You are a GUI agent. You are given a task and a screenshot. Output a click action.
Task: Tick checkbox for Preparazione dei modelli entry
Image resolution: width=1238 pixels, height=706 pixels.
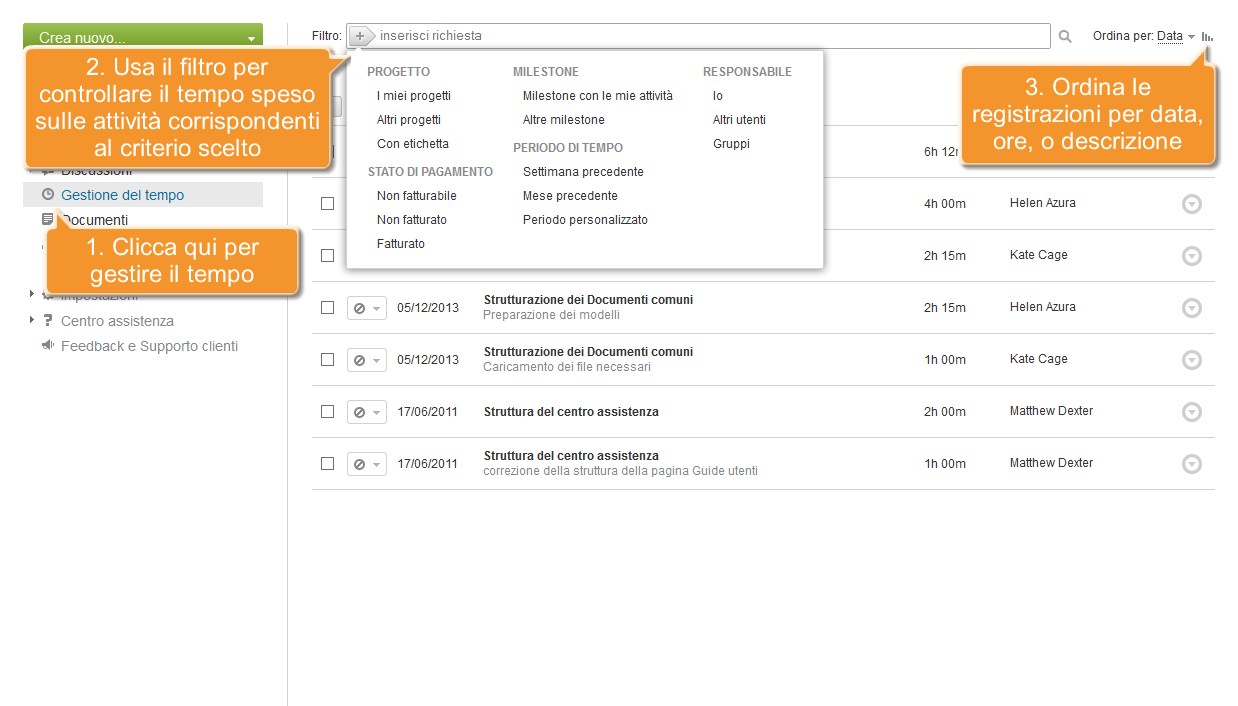[327, 307]
